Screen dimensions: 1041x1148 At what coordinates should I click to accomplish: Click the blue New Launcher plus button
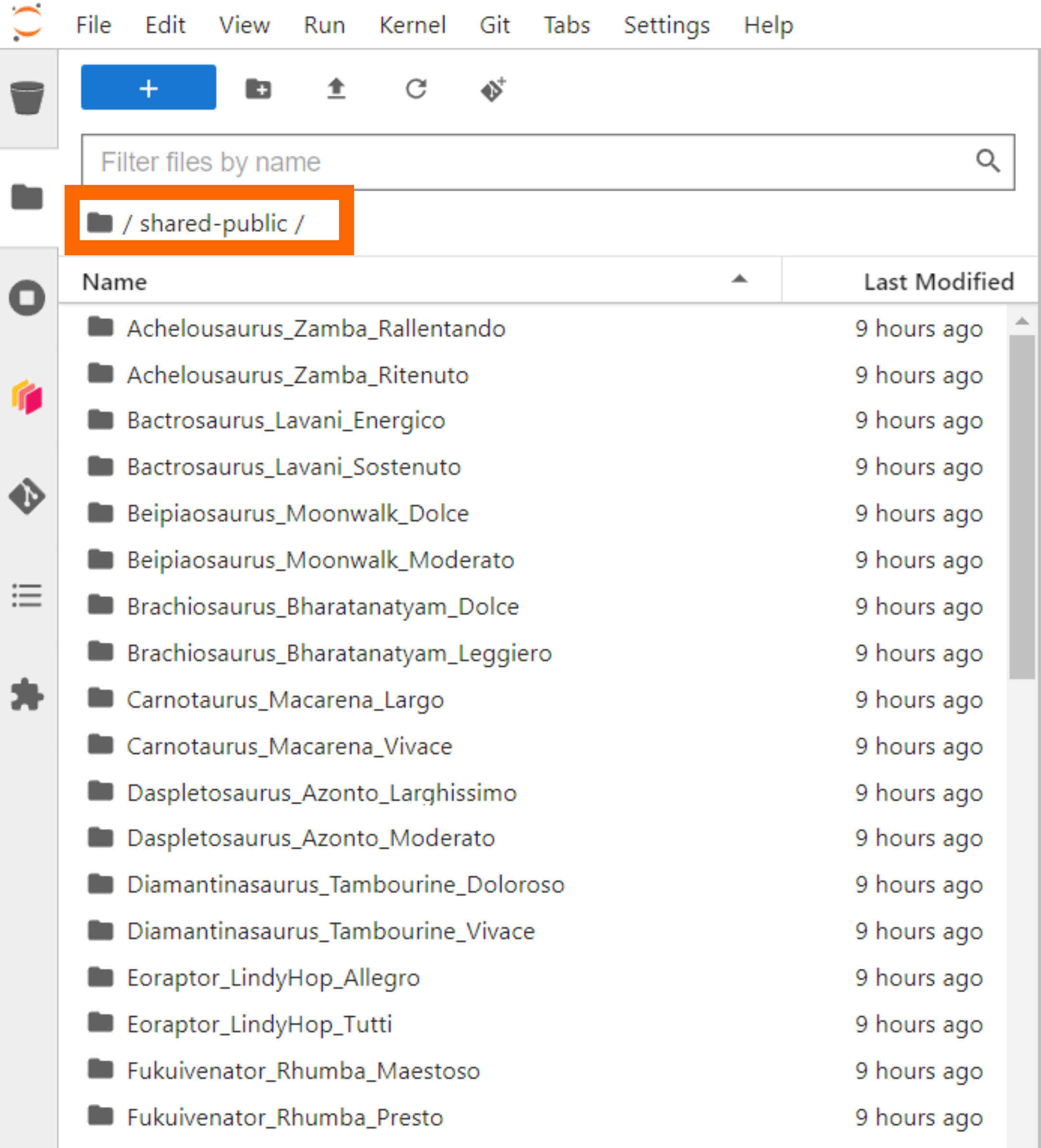coord(148,88)
